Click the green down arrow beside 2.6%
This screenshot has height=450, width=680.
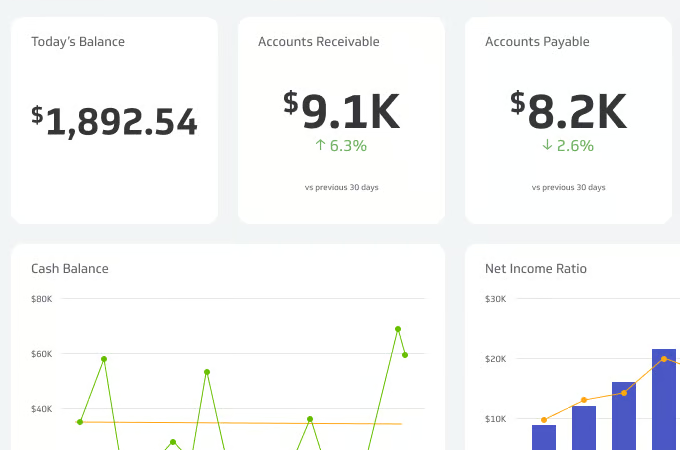pyautogui.click(x=547, y=146)
